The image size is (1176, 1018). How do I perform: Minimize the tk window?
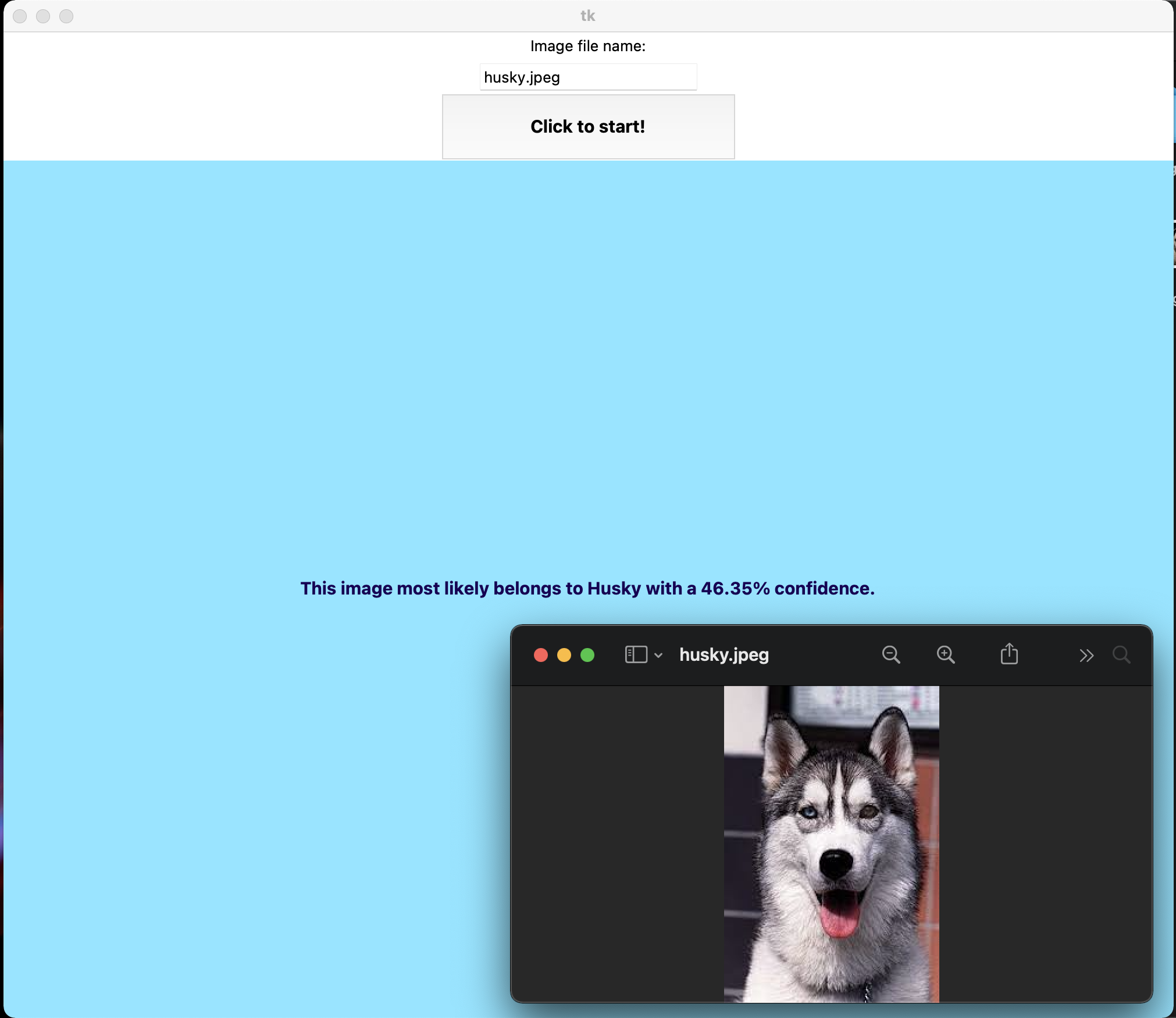click(43, 16)
